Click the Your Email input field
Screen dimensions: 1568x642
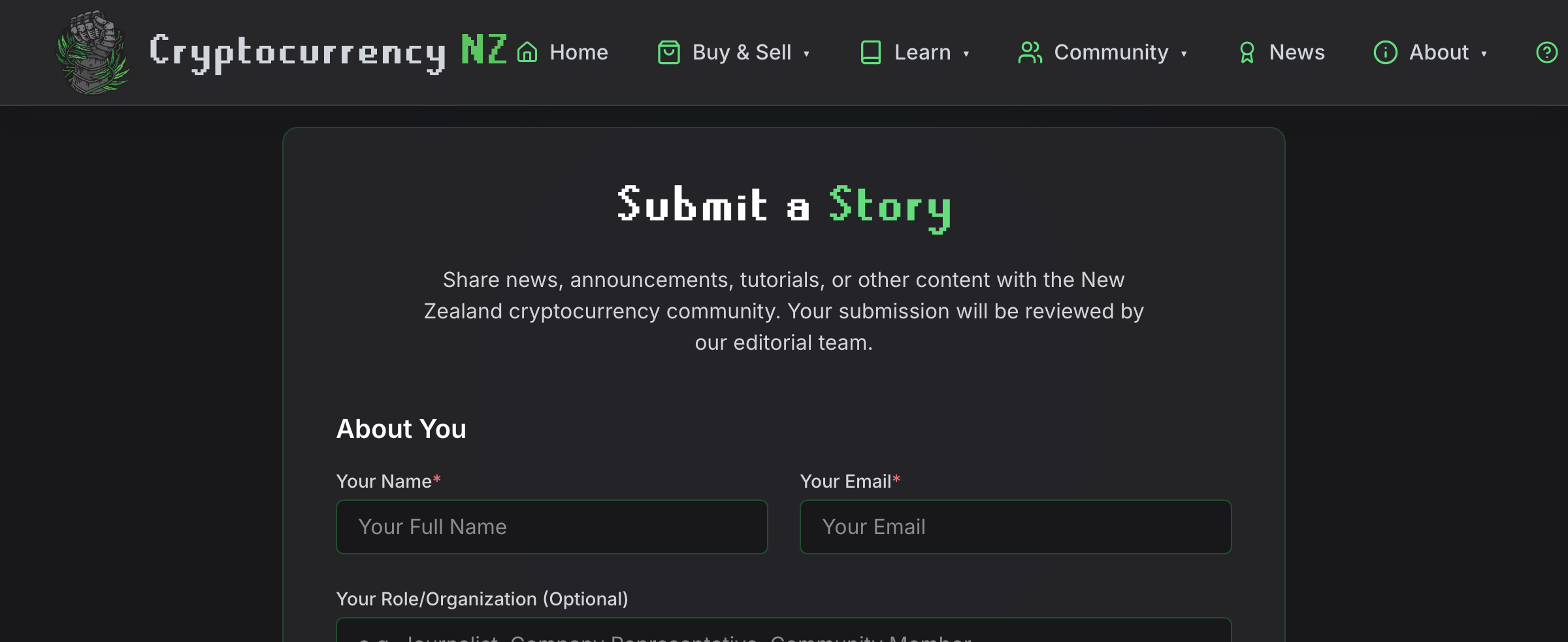[1015, 526]
